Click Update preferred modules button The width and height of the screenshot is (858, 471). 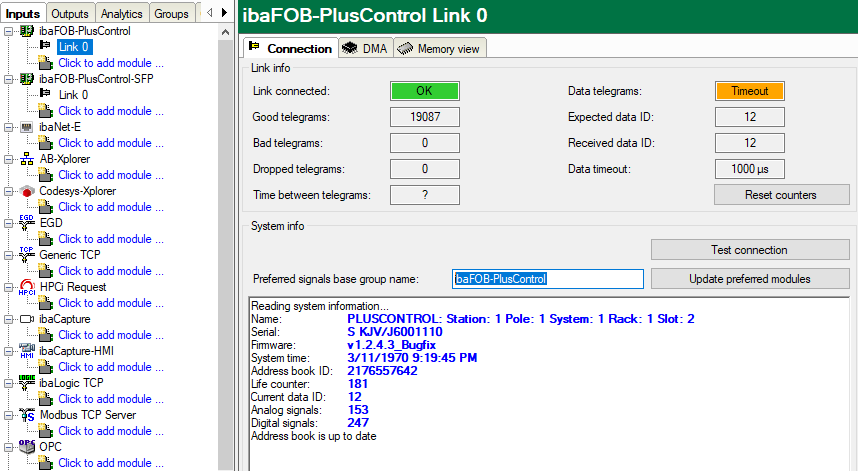point(750,279)
